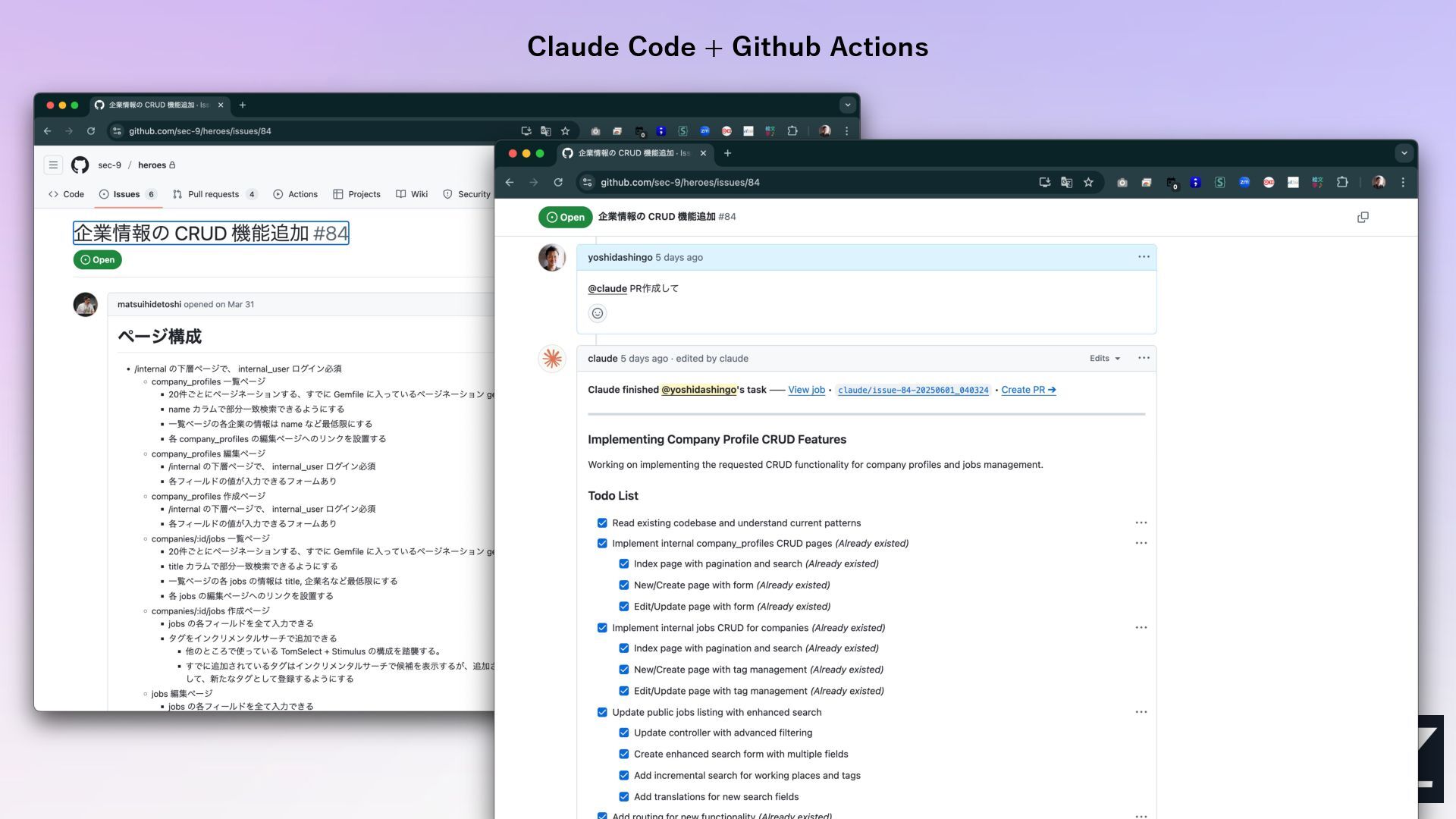Toggle 'Update public jobs listing' checkbox

[x=602, y=713]
